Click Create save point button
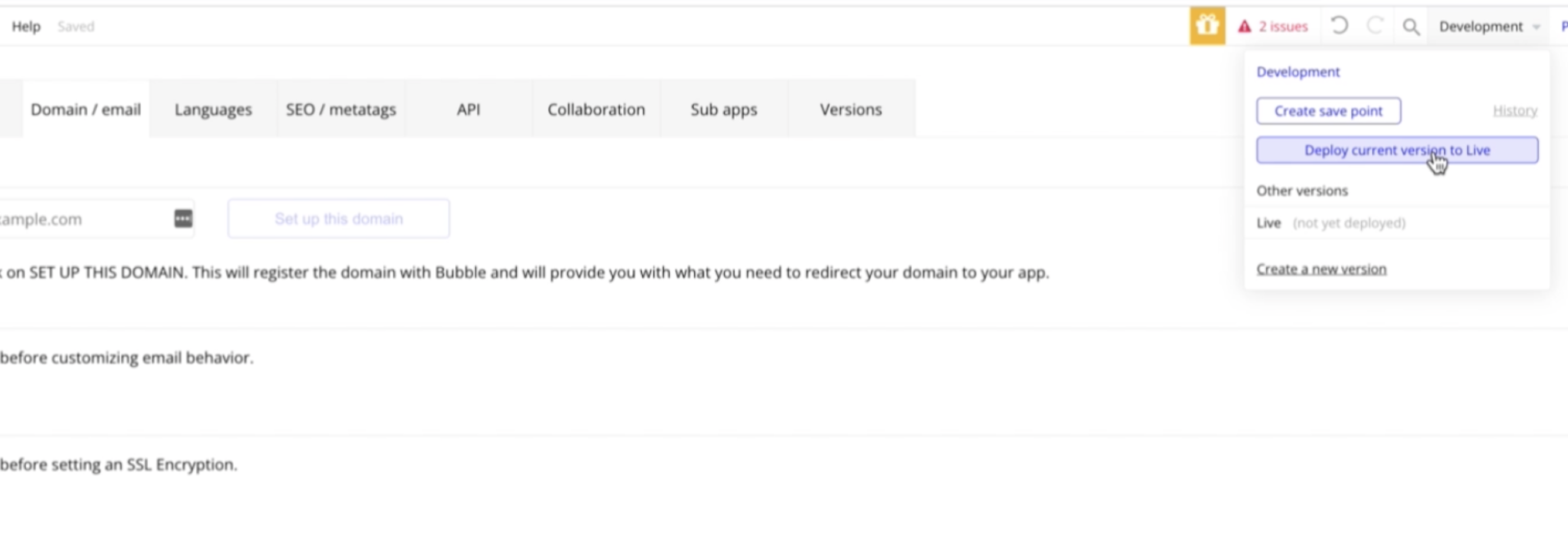The height and width of the screenshot is (553, 1568). (1329, 111)
